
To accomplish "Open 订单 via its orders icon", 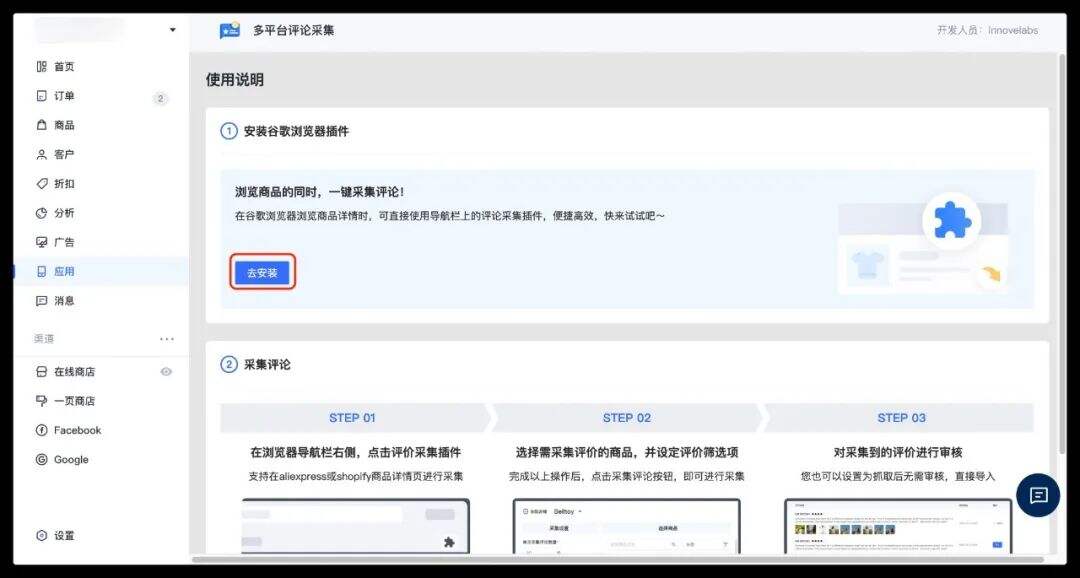I will pos(40,96).
